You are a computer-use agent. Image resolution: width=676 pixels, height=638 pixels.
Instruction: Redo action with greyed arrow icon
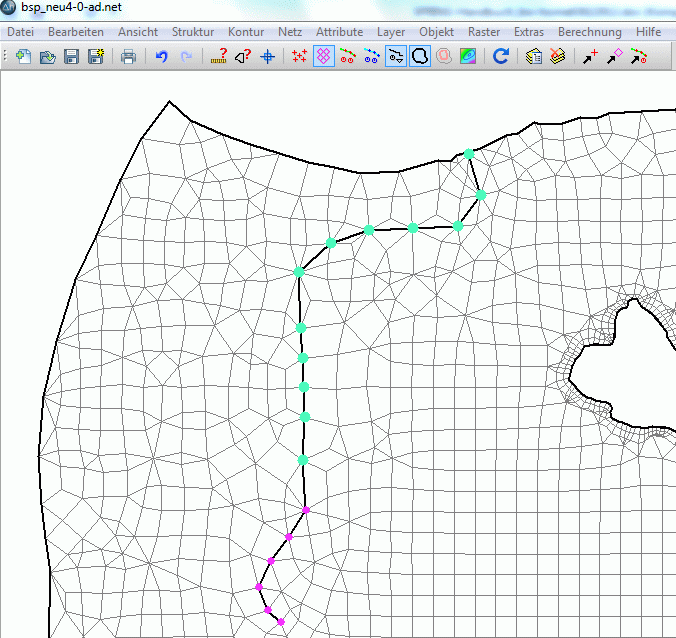186,56
